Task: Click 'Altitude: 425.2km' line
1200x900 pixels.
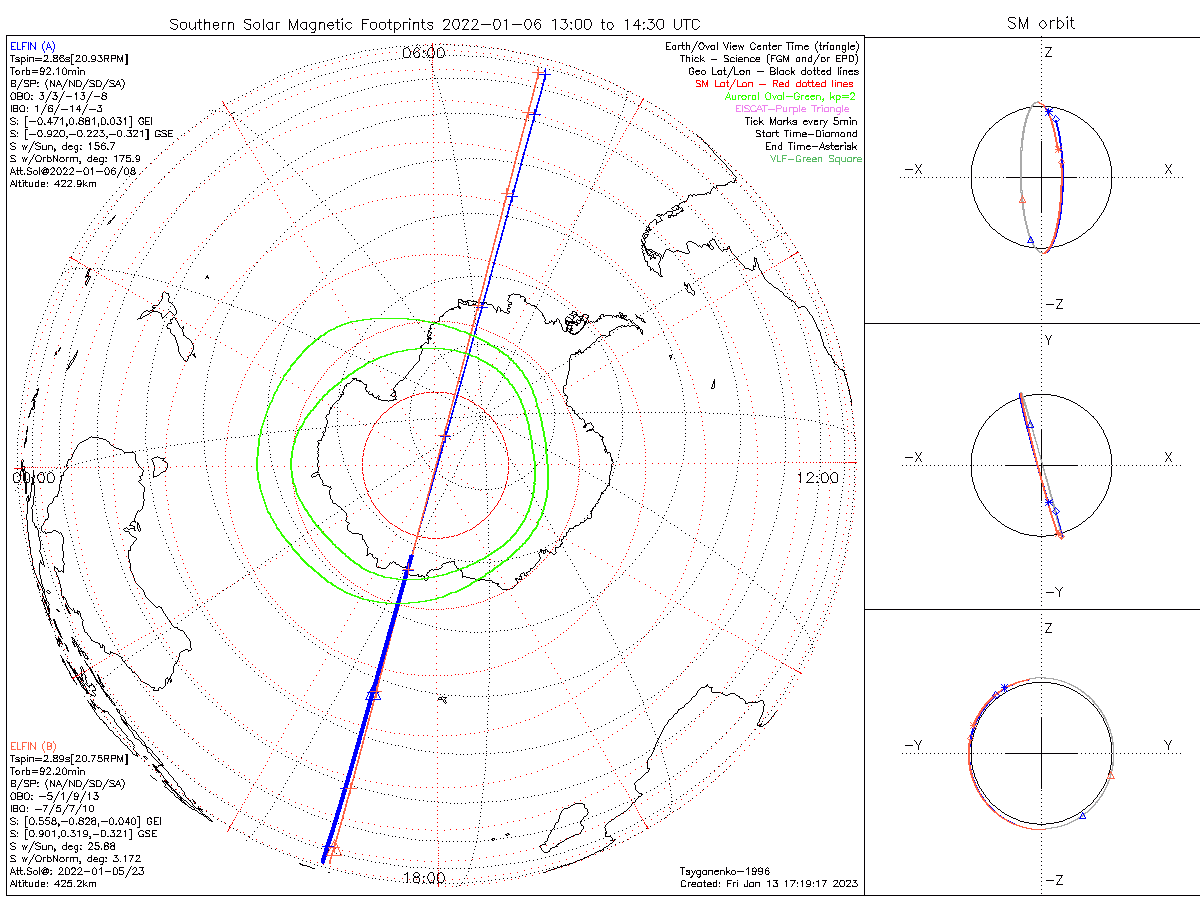Action: click(53, 883)
